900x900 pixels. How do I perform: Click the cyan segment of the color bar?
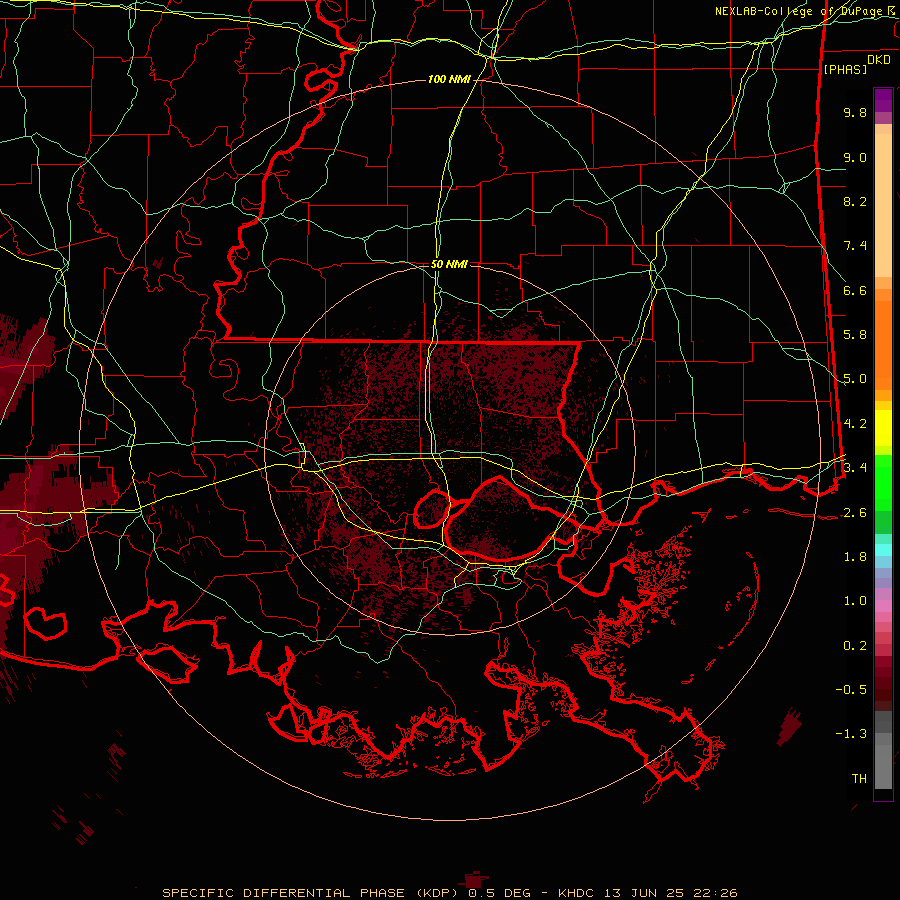(883, 550)
